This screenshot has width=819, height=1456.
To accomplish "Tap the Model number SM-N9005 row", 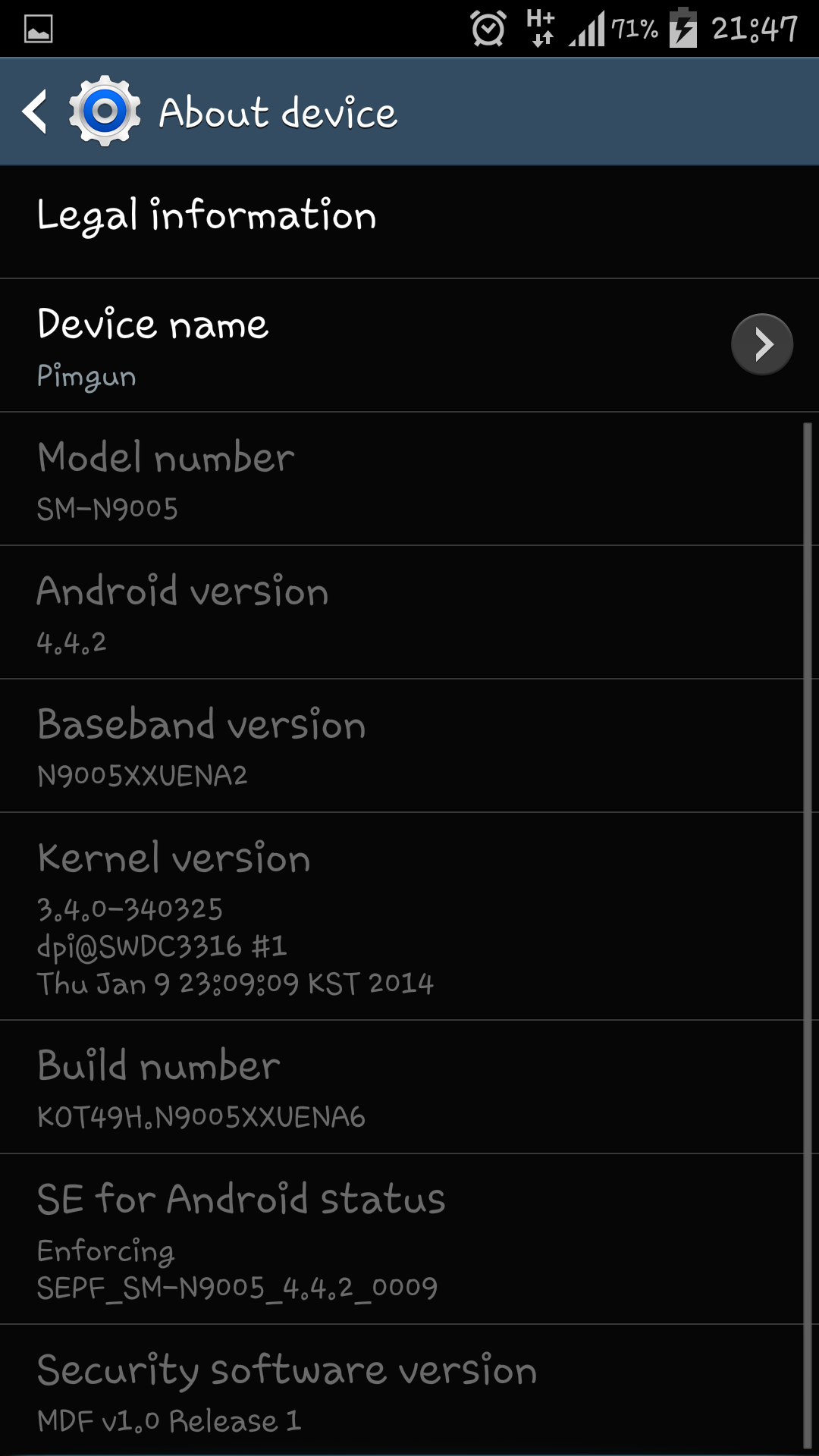I will (x=401, y=479).
